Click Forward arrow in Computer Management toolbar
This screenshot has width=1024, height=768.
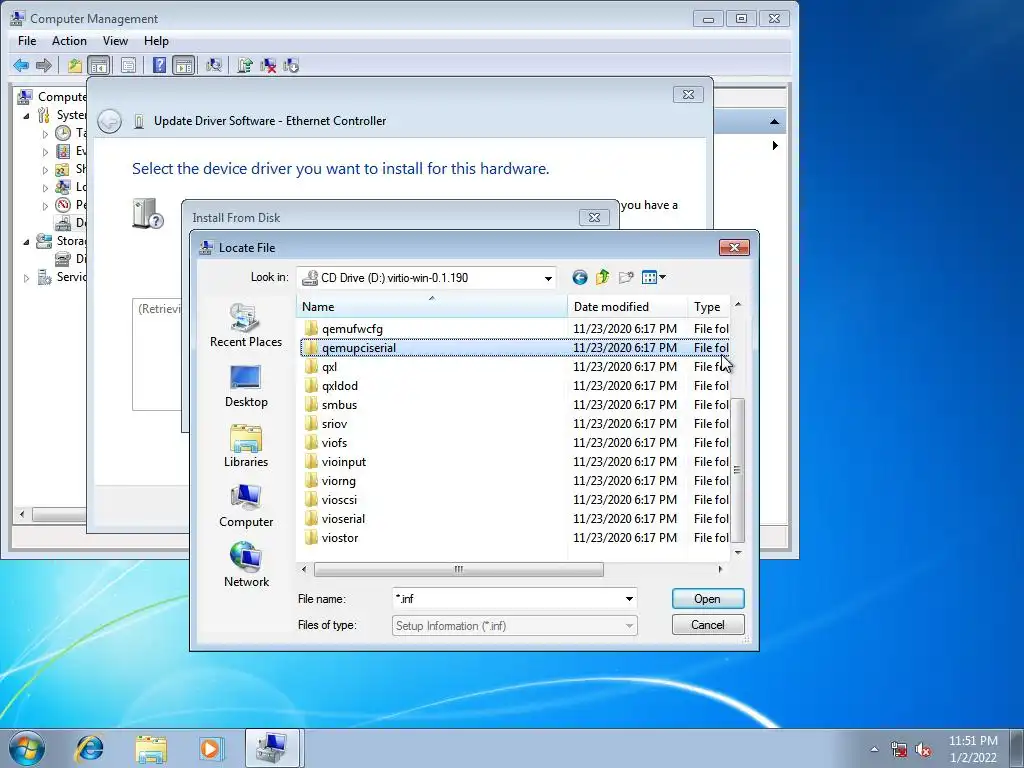(44, 65)
